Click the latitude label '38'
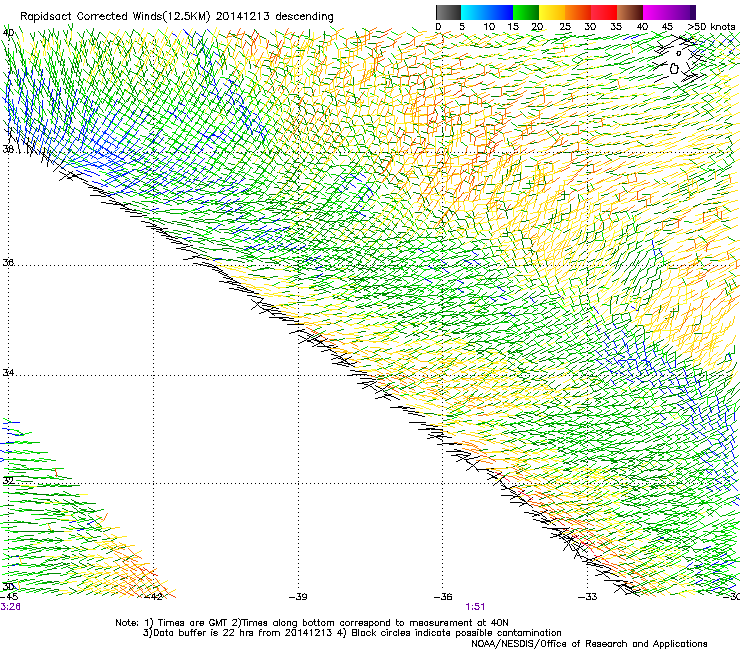This screenshot has height=650, width=740. point(8,149)
